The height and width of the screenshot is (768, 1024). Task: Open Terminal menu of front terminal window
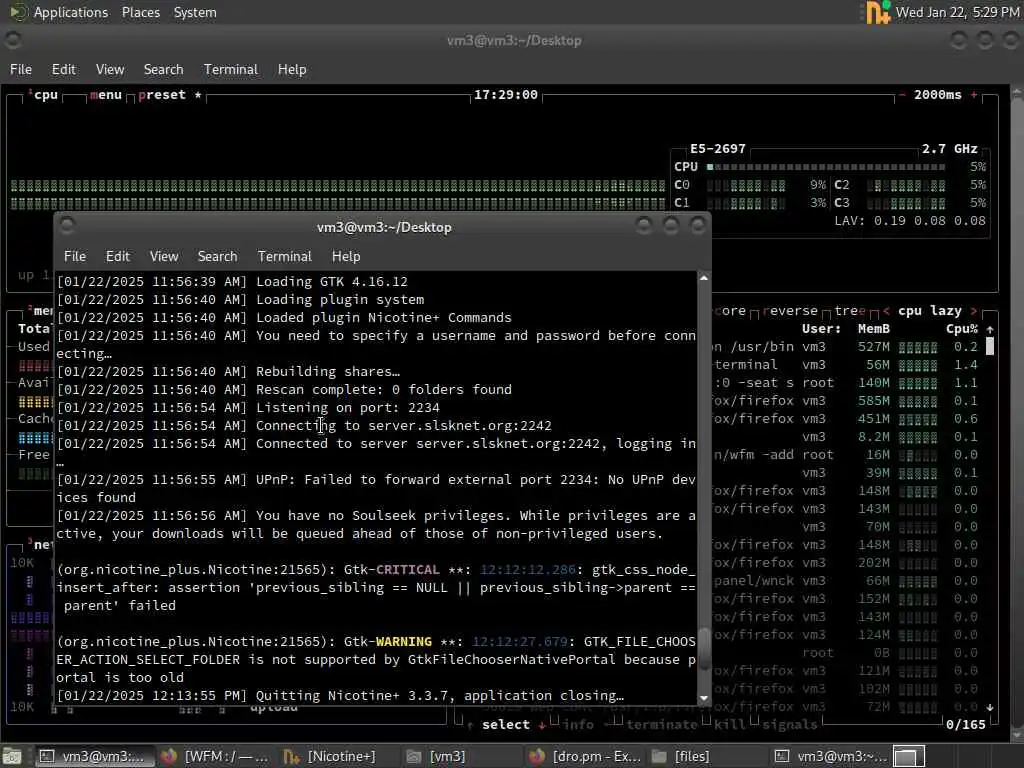(x=285, y=256)
